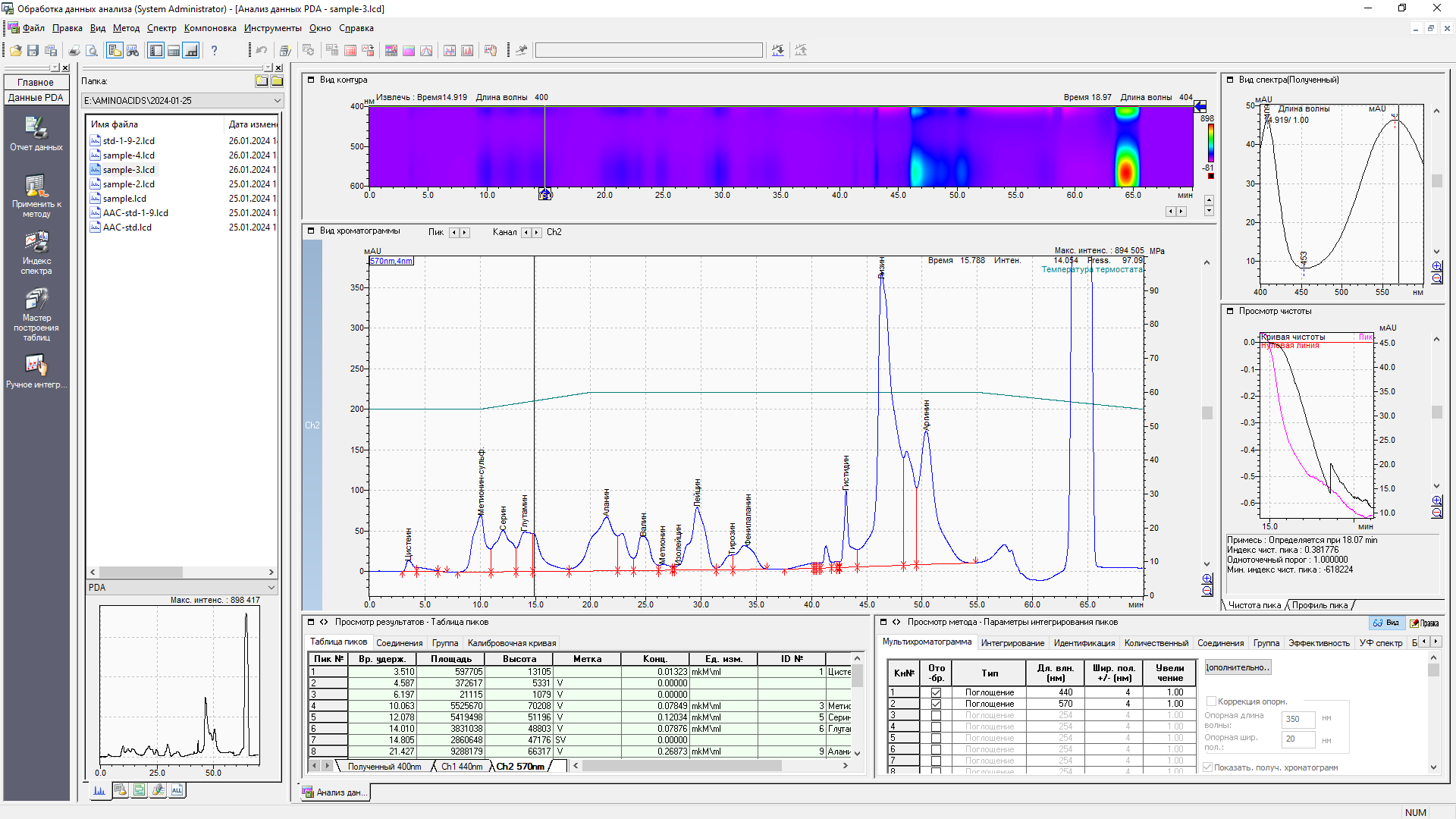Viewport: 1456px width, 819px height.
Task: Click the Дополнительно... button
Action: 1238,667
